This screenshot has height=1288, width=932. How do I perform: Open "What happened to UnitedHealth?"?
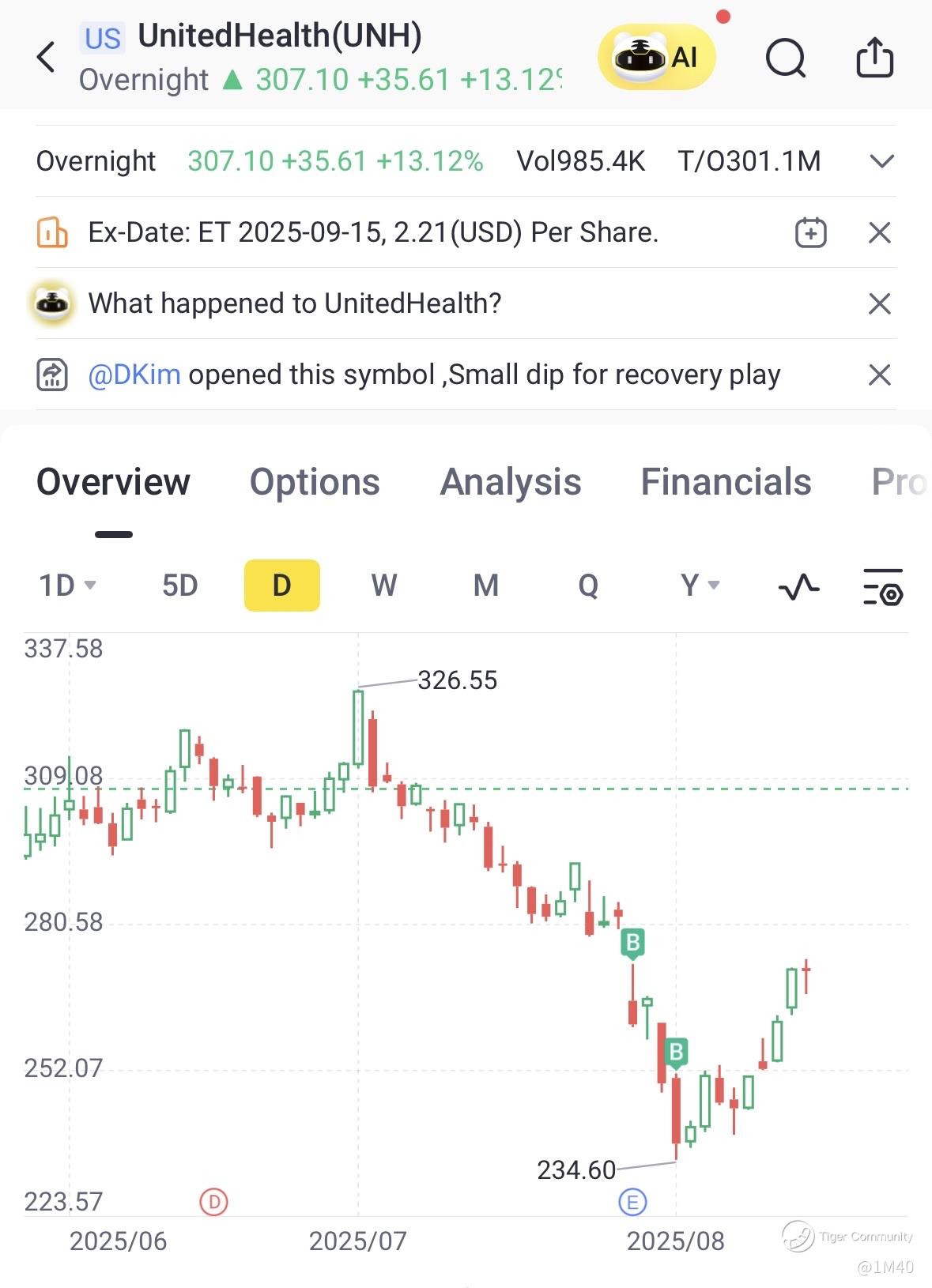[x=295, y=303]
